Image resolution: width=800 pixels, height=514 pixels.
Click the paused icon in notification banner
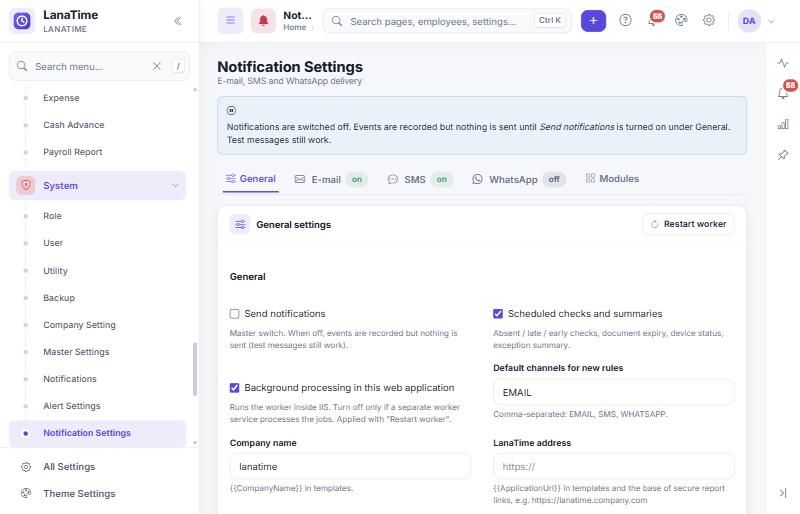pyautogui.click(x=231, y=110)
